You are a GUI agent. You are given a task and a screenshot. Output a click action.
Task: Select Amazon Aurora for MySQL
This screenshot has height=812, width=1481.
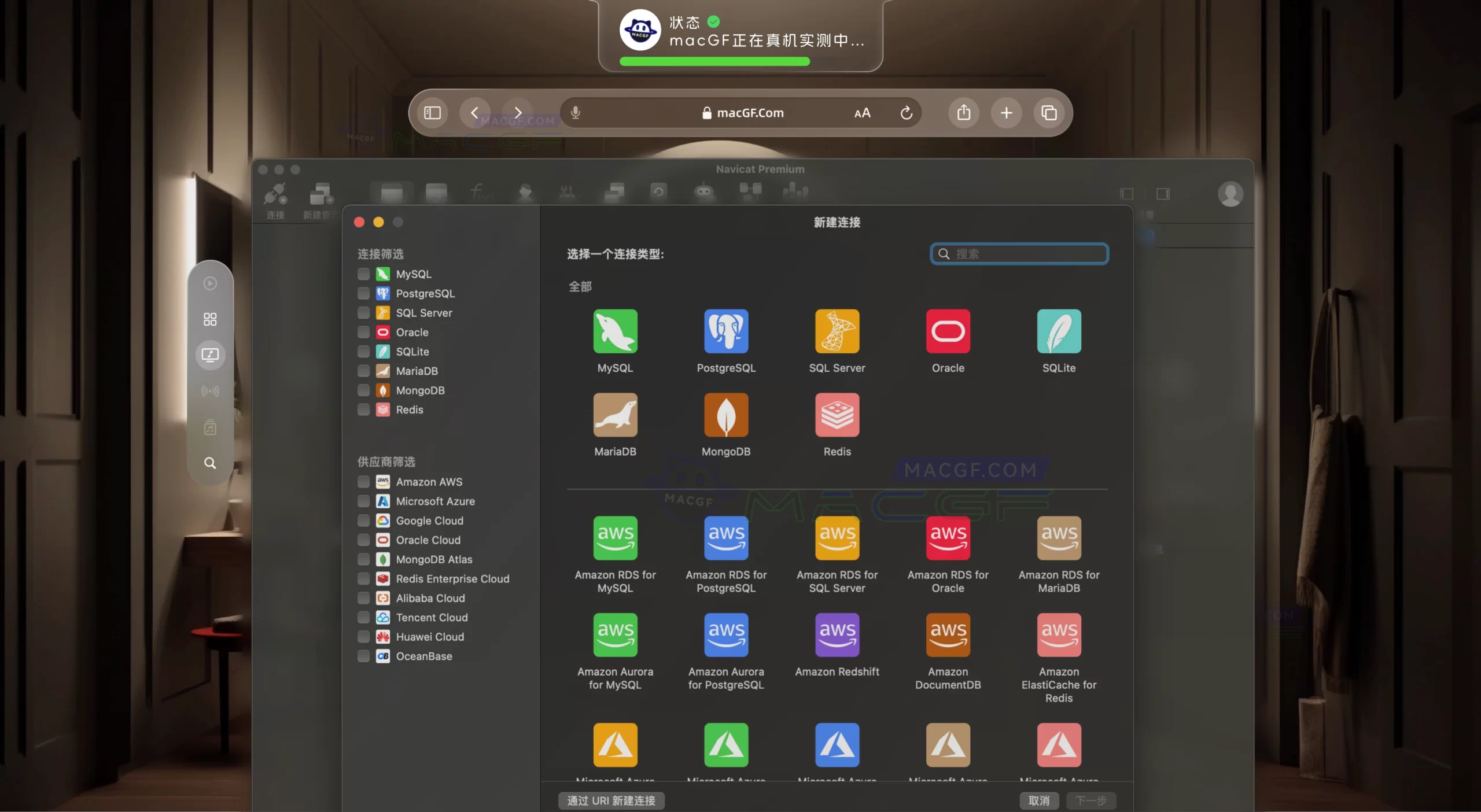coord(614,634)
